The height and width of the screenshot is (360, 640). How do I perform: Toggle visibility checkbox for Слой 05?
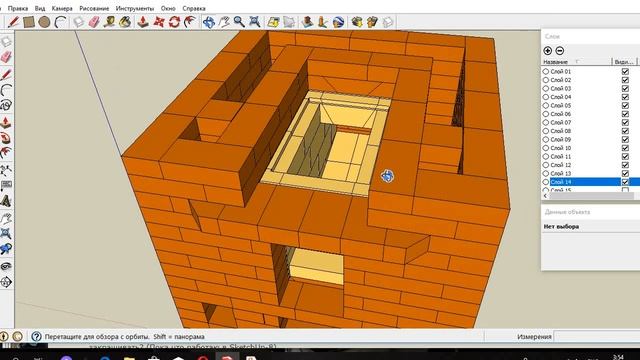click(625, 105)
